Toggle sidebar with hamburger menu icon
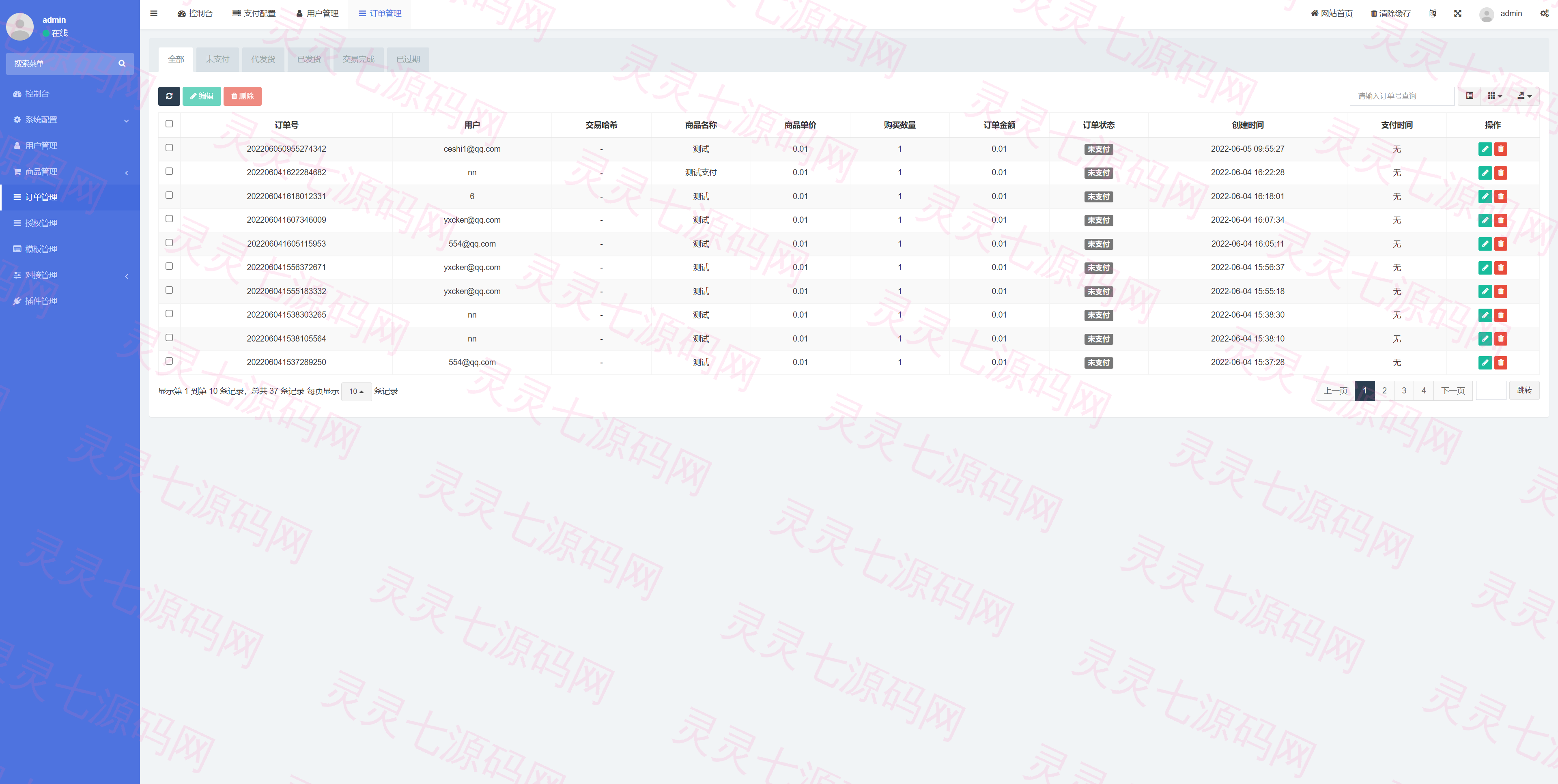This screenshot has height=784, width=1558. pyautogui.click(x=154, y=13)
